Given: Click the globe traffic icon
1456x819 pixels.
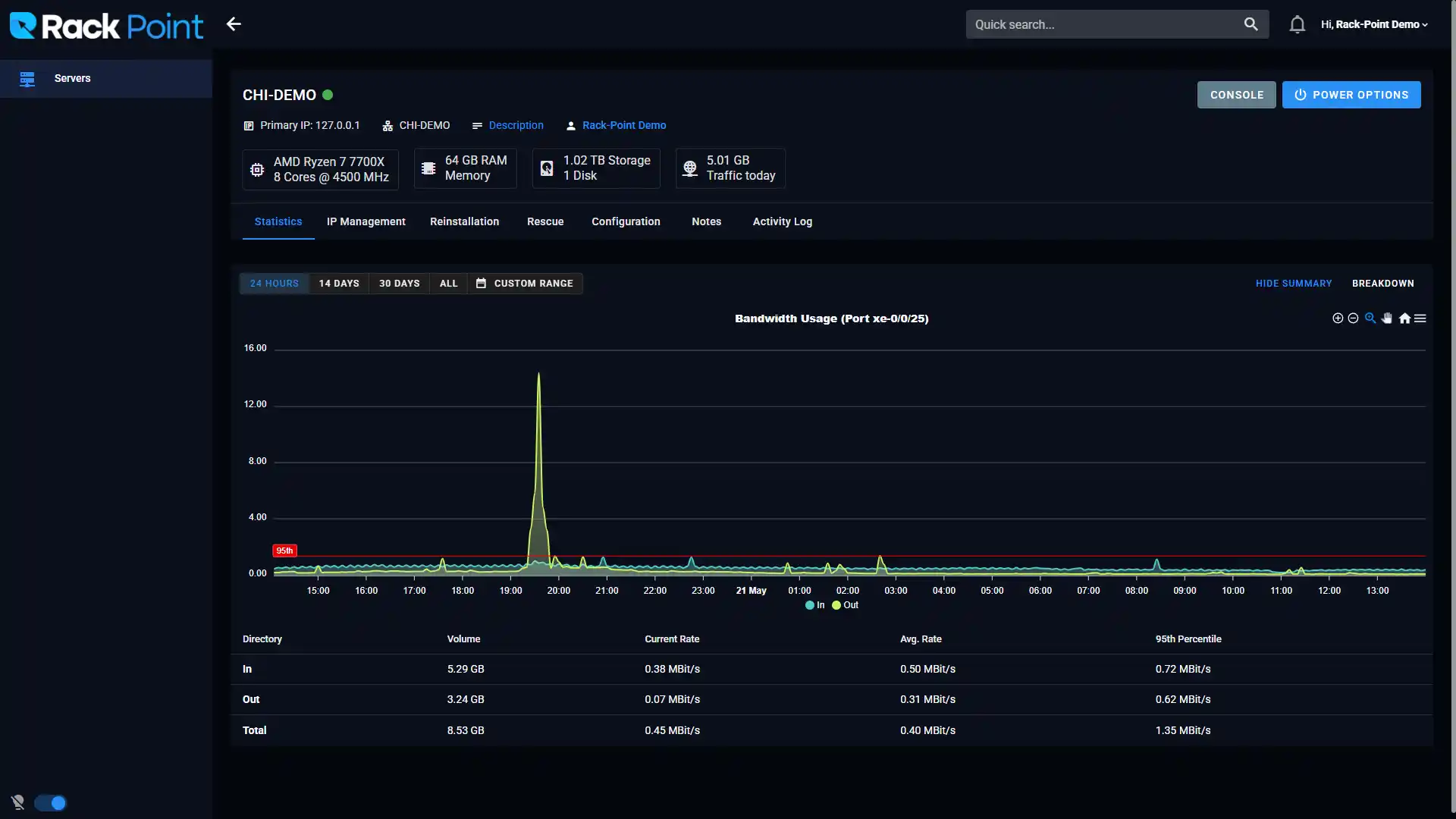Looking at the screenshot, I should [690, 168].
